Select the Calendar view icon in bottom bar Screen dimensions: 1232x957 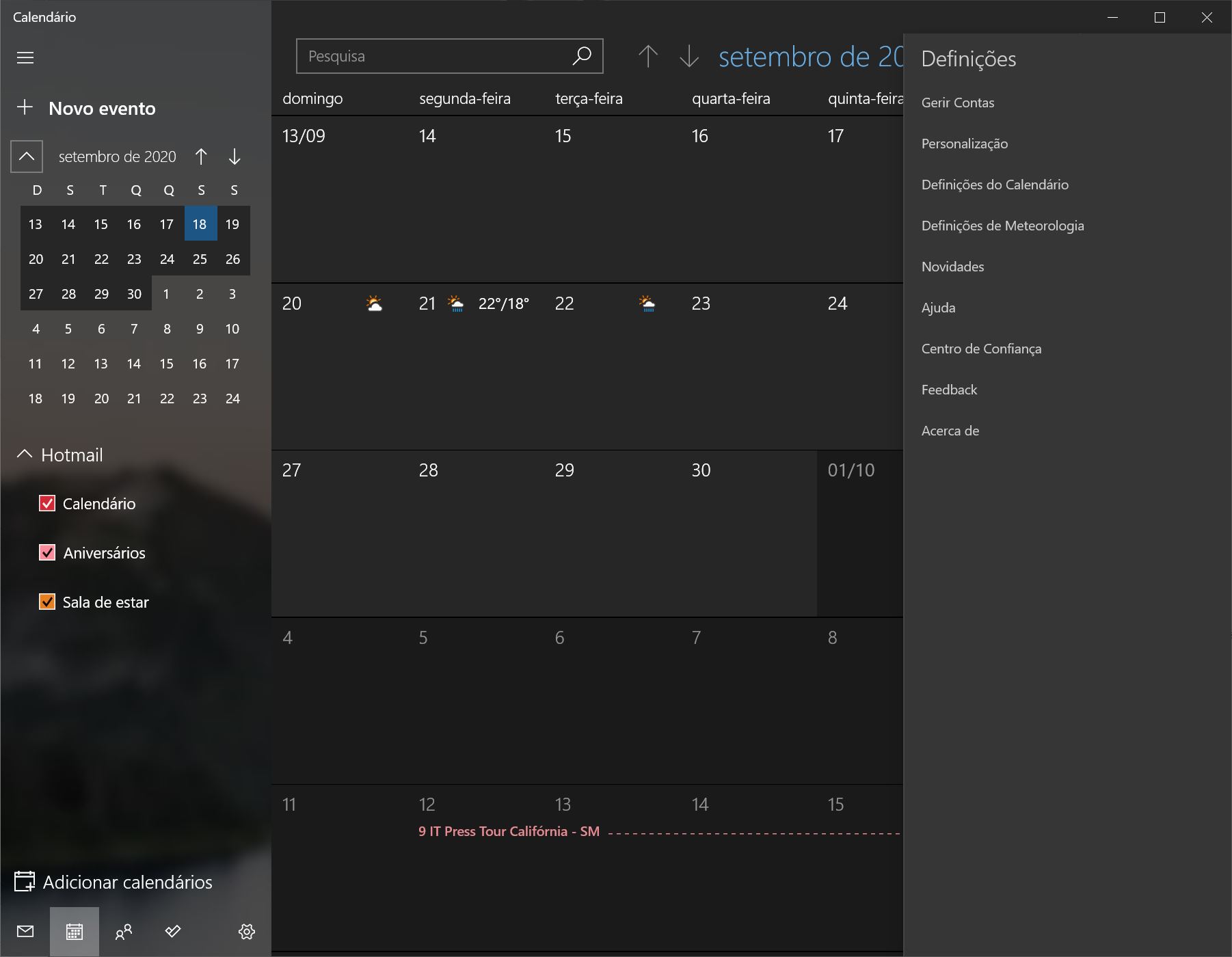coord(75,931)
